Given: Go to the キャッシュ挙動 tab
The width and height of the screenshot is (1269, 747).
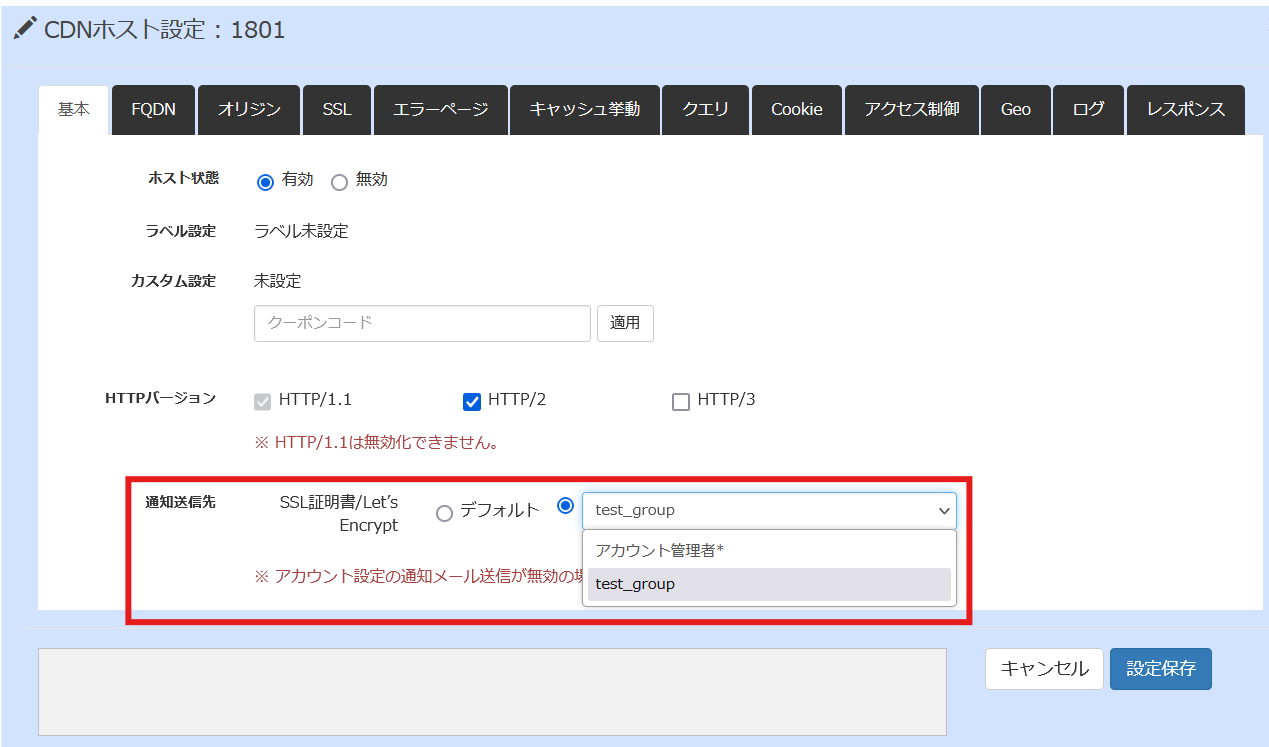Looking at the screenshot, I should click(x=585, y=110).
